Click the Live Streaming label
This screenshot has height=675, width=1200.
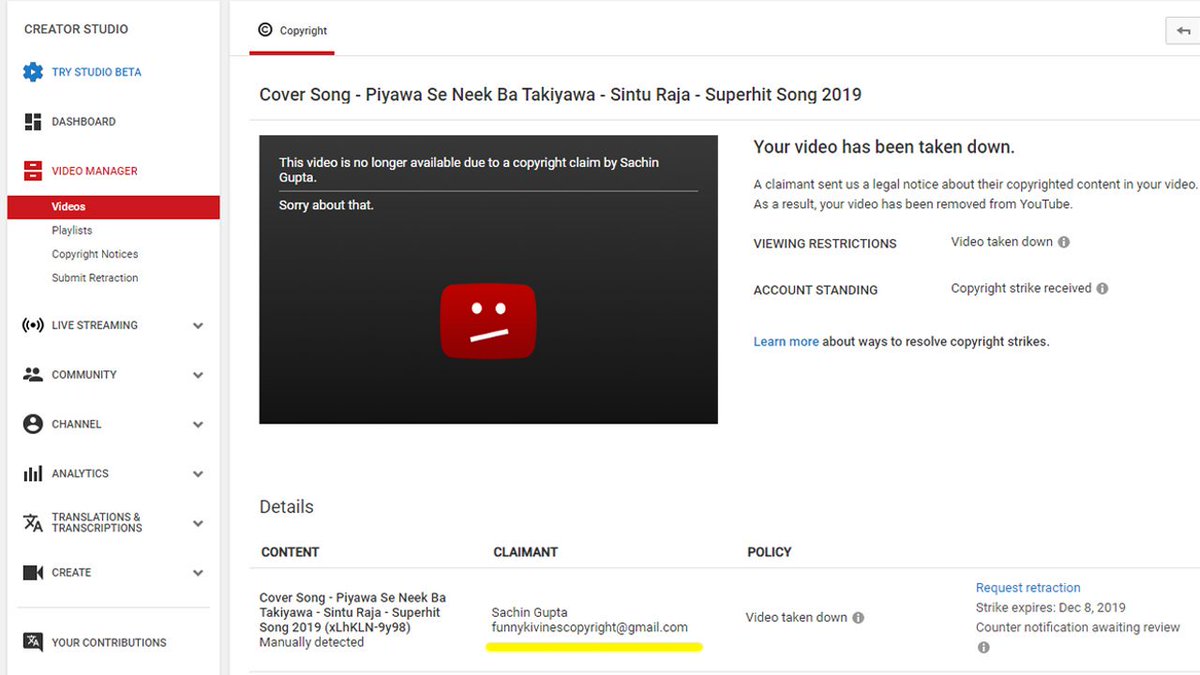pos(95,325)
